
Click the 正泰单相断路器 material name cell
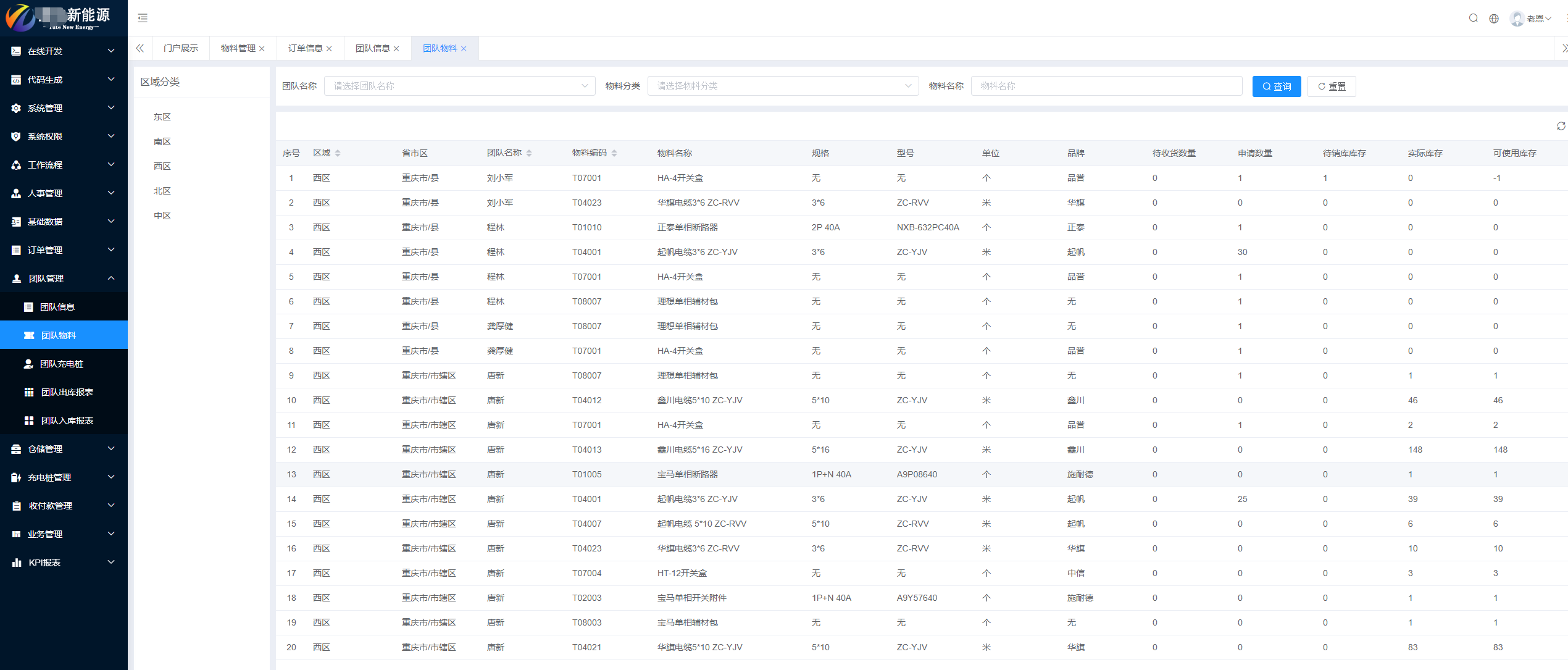coord(687,227)
